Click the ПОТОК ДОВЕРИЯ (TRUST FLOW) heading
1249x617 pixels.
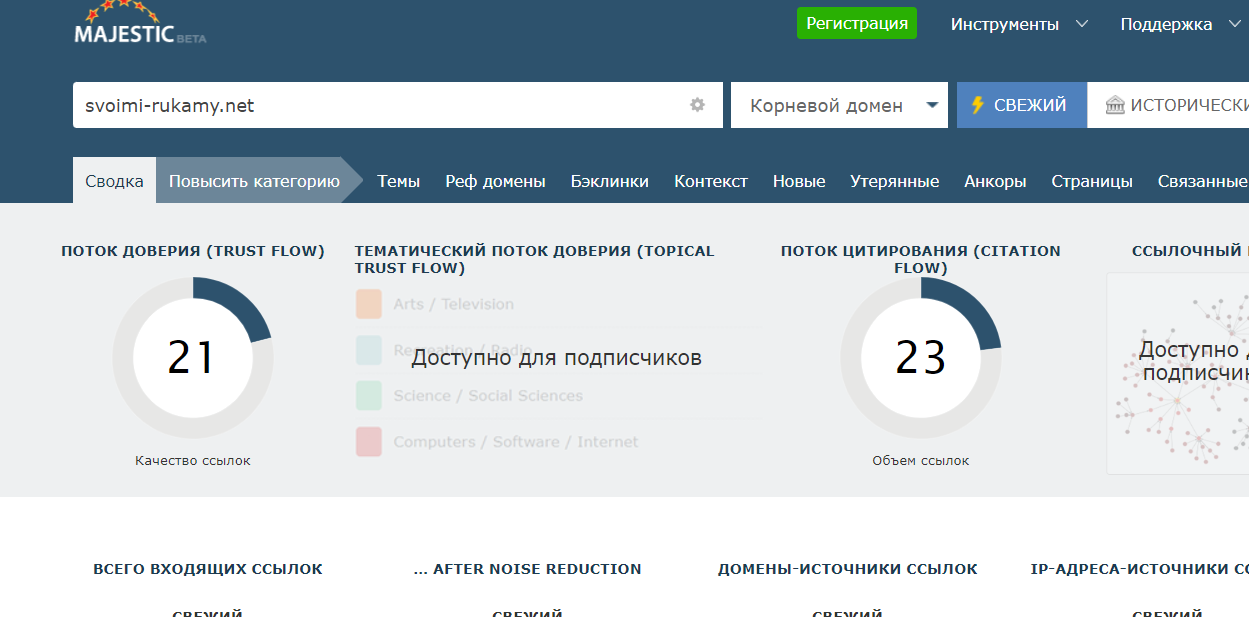pos(193,251)
